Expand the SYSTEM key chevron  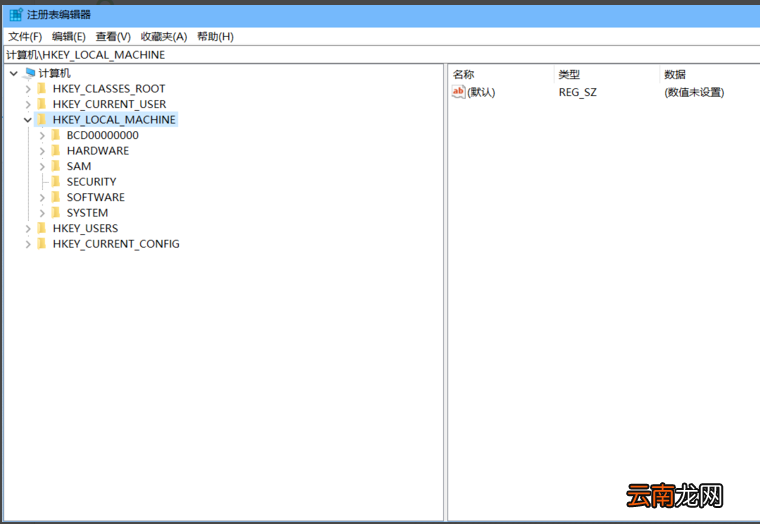coord(42,213)
